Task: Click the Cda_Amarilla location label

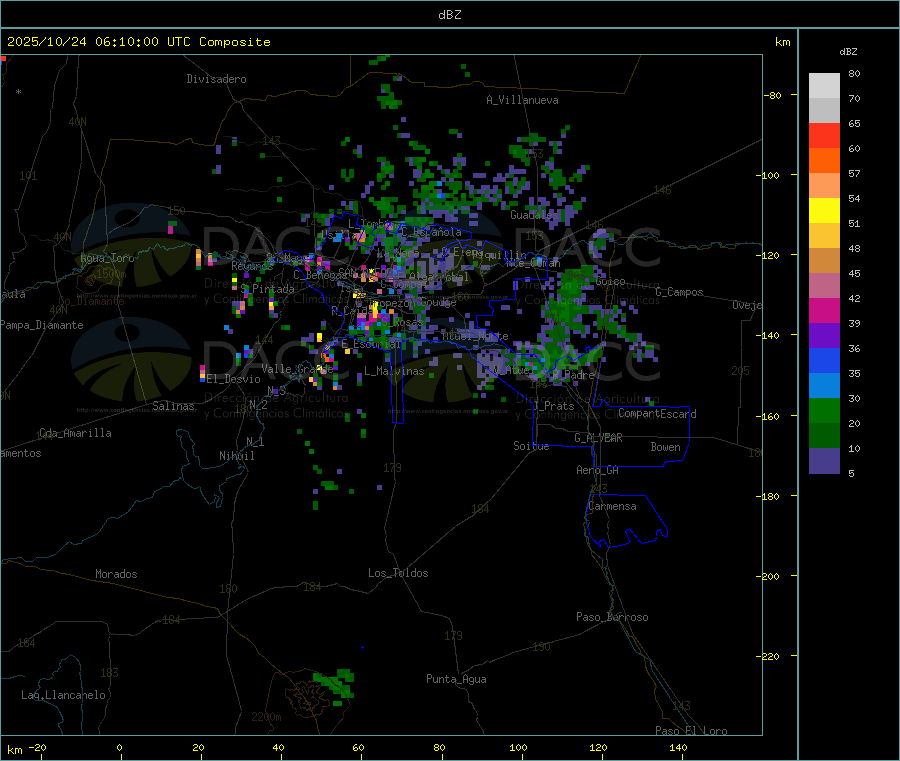Action: [75, 433]
